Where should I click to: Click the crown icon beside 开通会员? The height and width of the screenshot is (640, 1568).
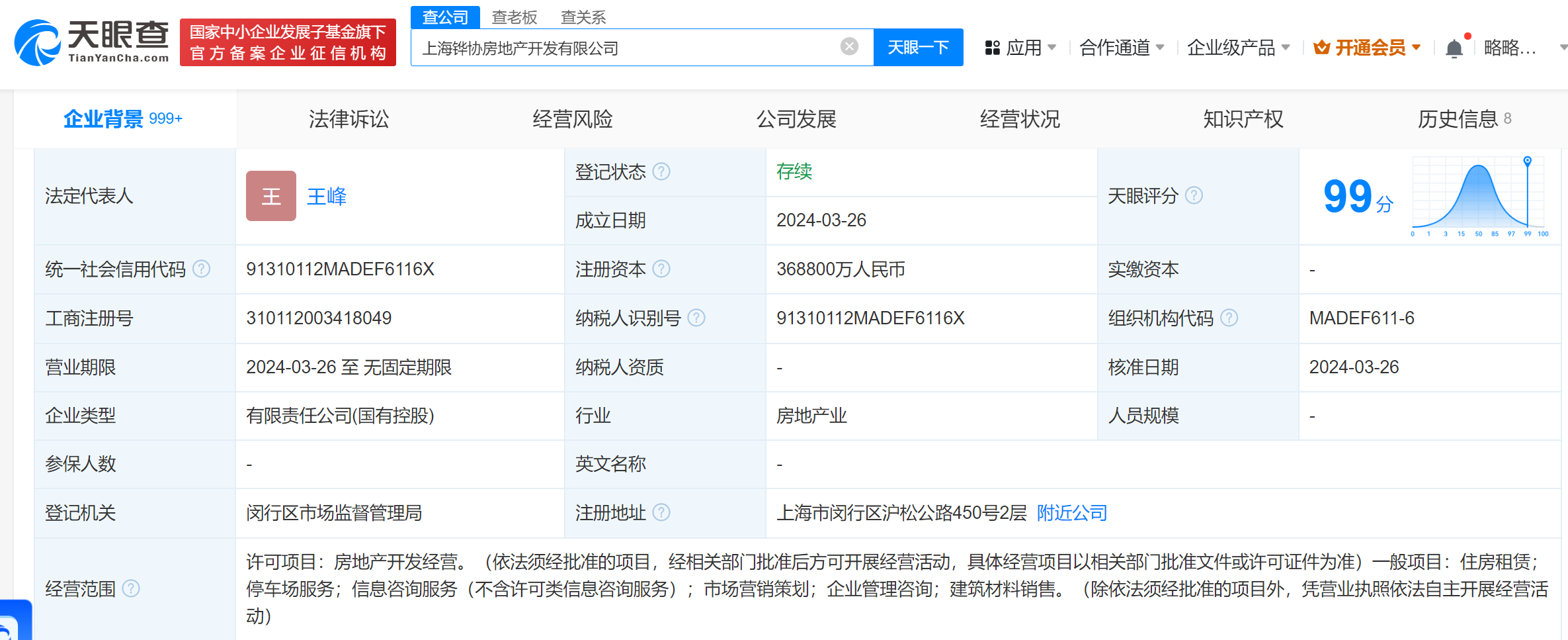(x=1321, y=48)
